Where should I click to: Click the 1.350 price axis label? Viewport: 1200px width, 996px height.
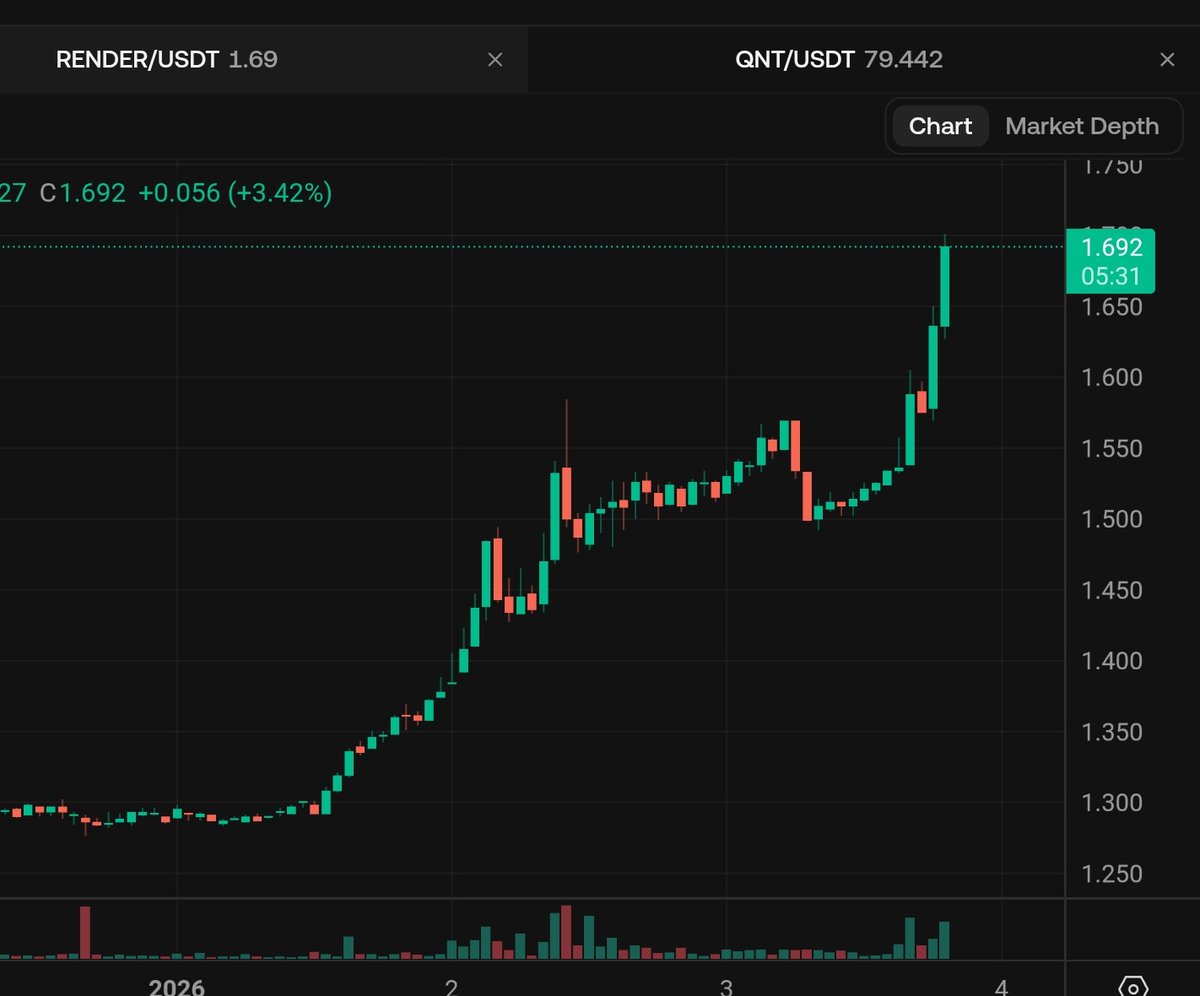[1112, 732]
